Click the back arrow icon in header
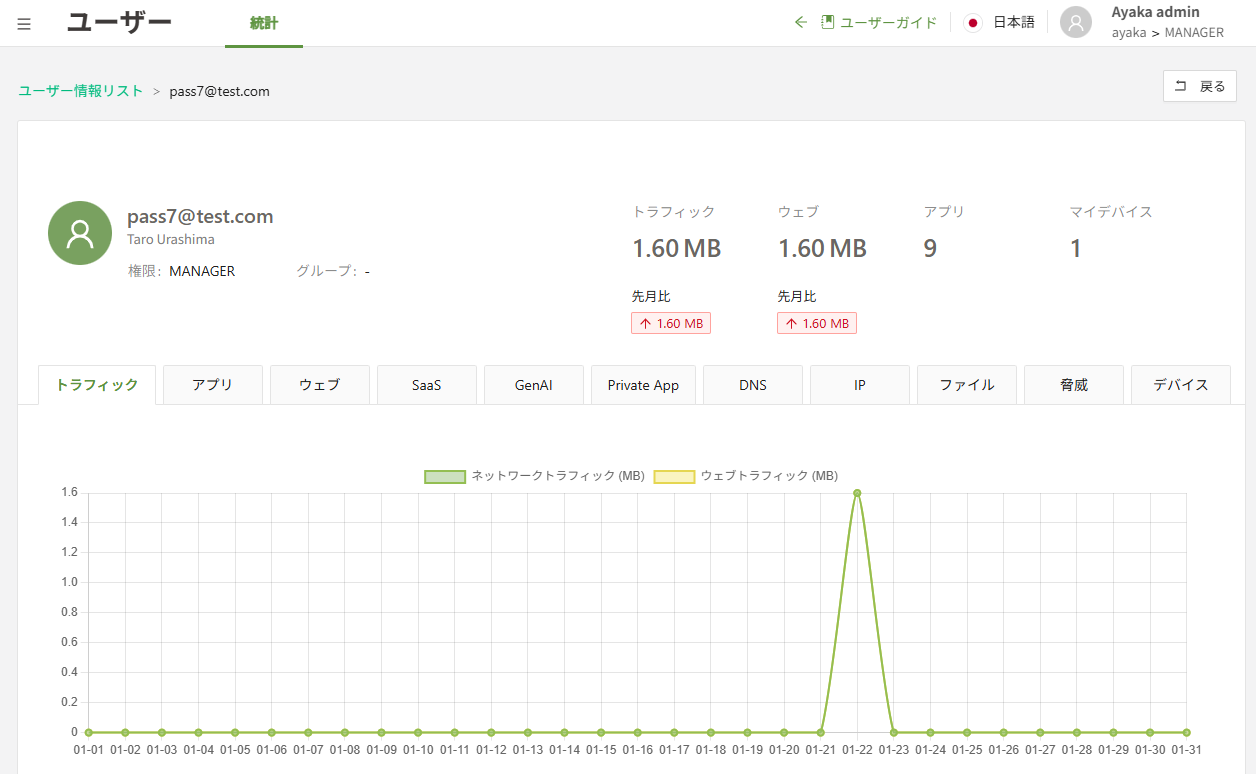Screen dimensions: 1256x774 800,22
